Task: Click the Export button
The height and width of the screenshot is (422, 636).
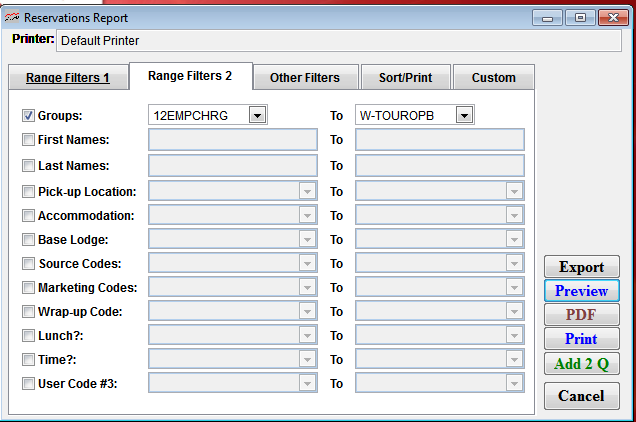Action: [582, 267]
